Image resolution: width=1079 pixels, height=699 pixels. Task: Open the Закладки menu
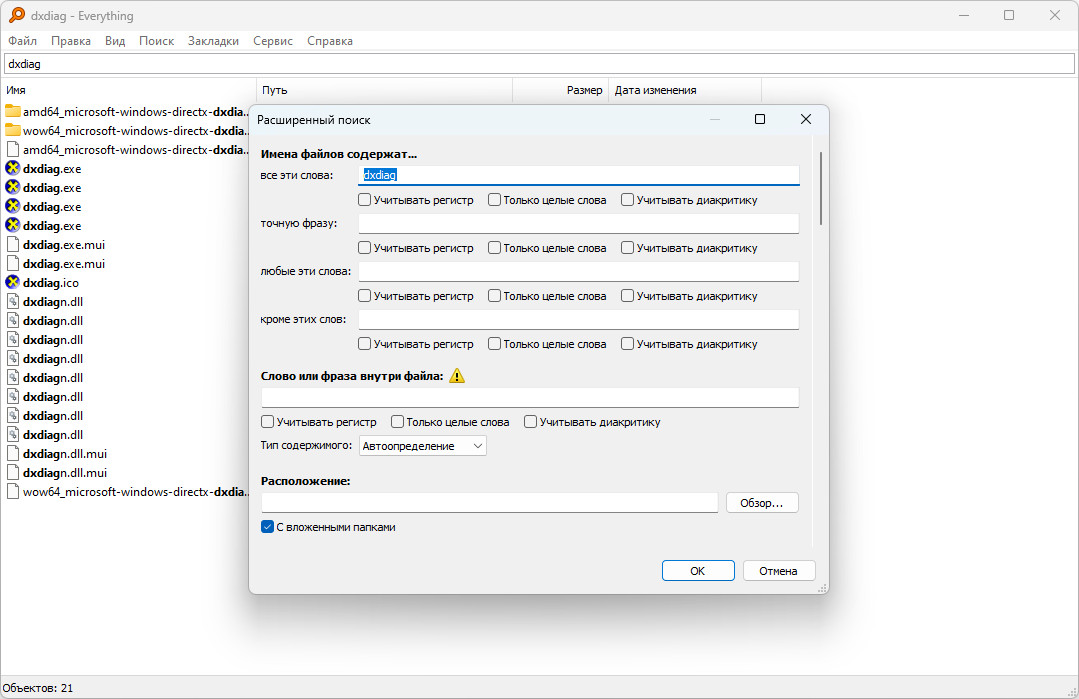pos(213,41)
